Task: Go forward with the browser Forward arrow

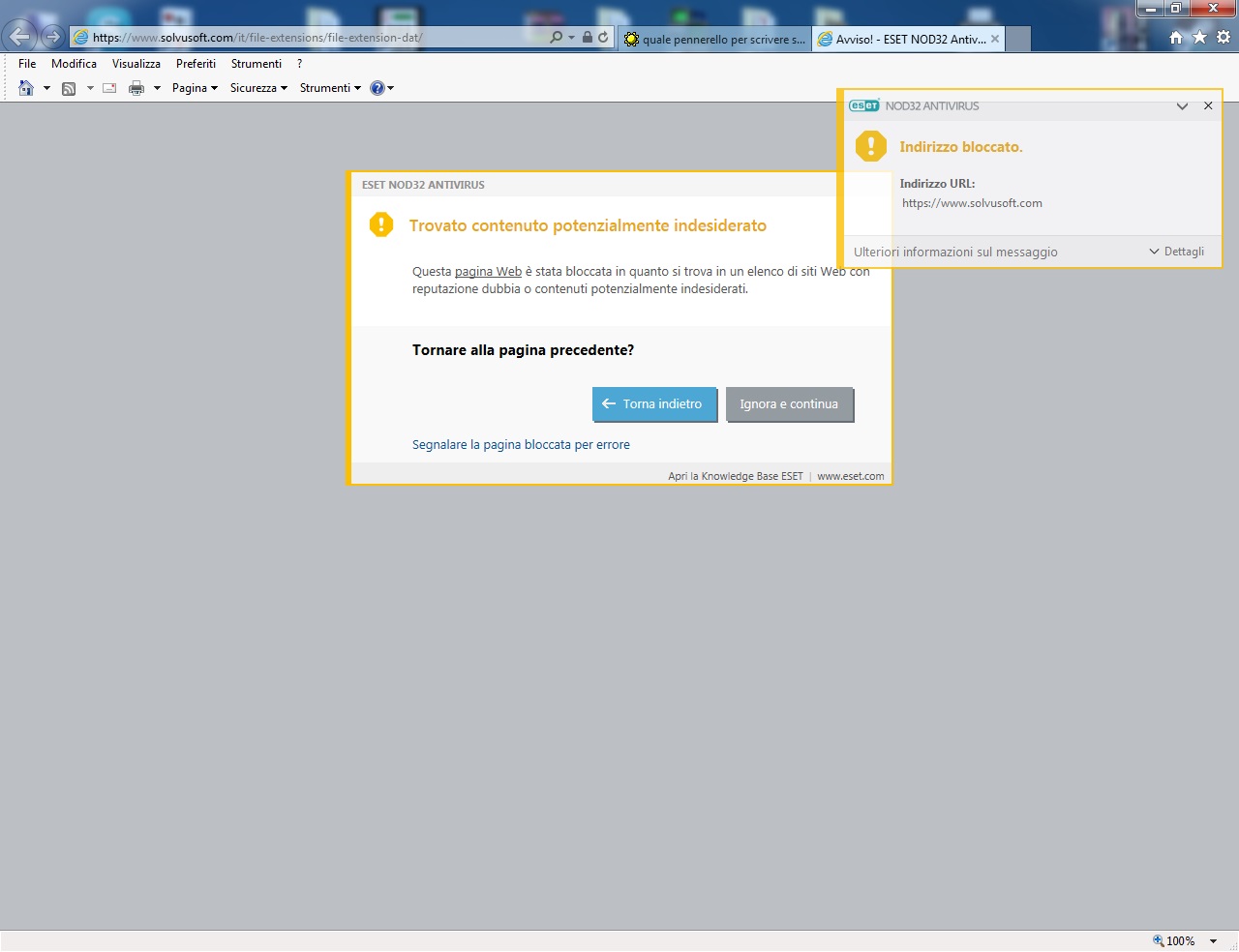Action: [x=52, y=37]
